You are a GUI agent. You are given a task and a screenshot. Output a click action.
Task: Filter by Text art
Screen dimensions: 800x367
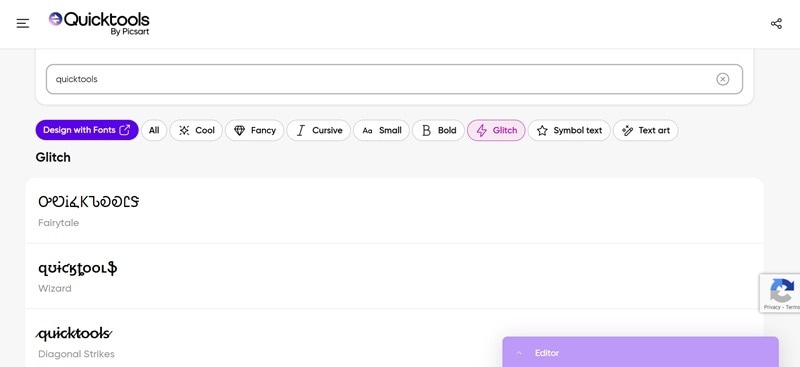pos(645,130)
